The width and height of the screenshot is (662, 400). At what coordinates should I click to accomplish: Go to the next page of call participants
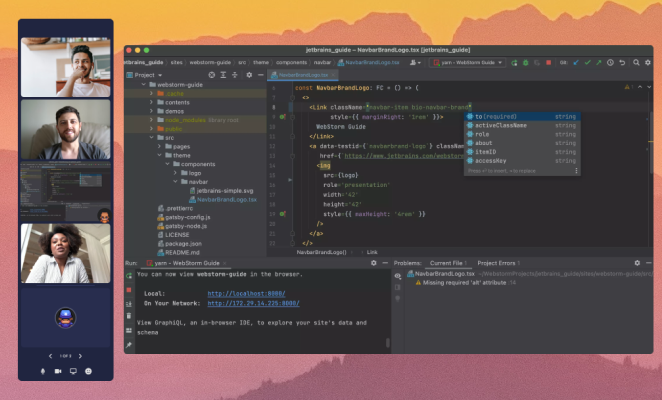tap(81, 356)
